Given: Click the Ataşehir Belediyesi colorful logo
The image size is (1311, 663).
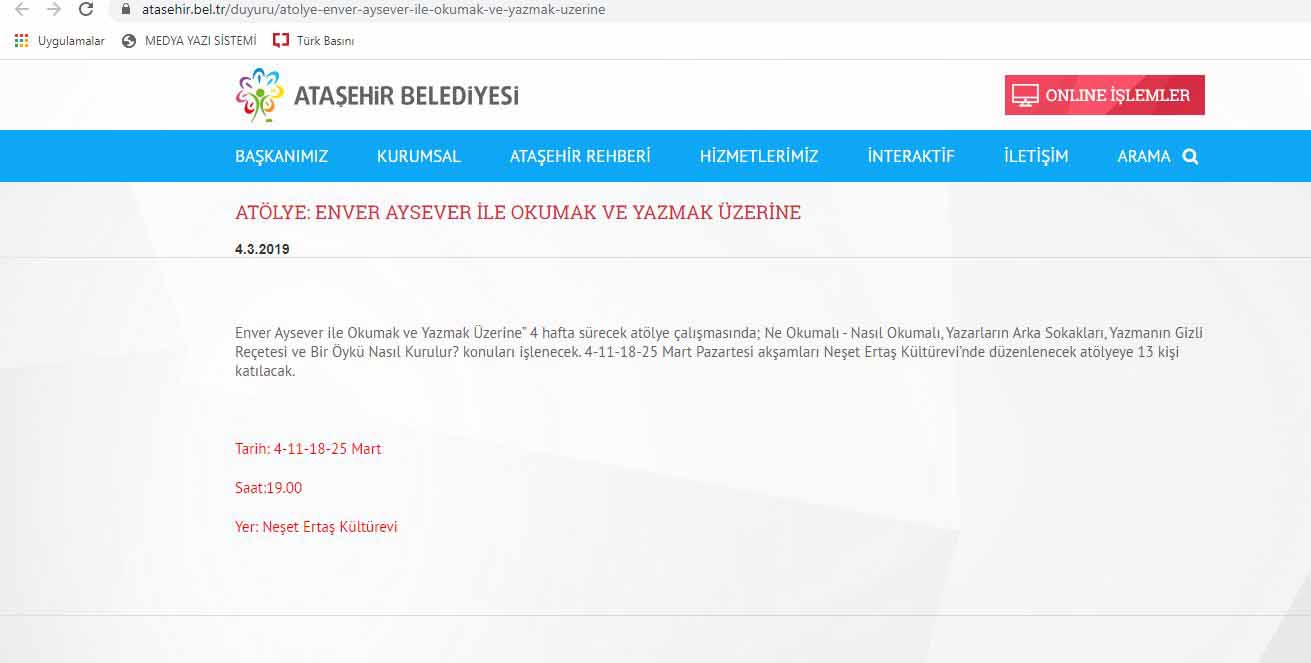Looking at the screenshot, I should 260,95.
